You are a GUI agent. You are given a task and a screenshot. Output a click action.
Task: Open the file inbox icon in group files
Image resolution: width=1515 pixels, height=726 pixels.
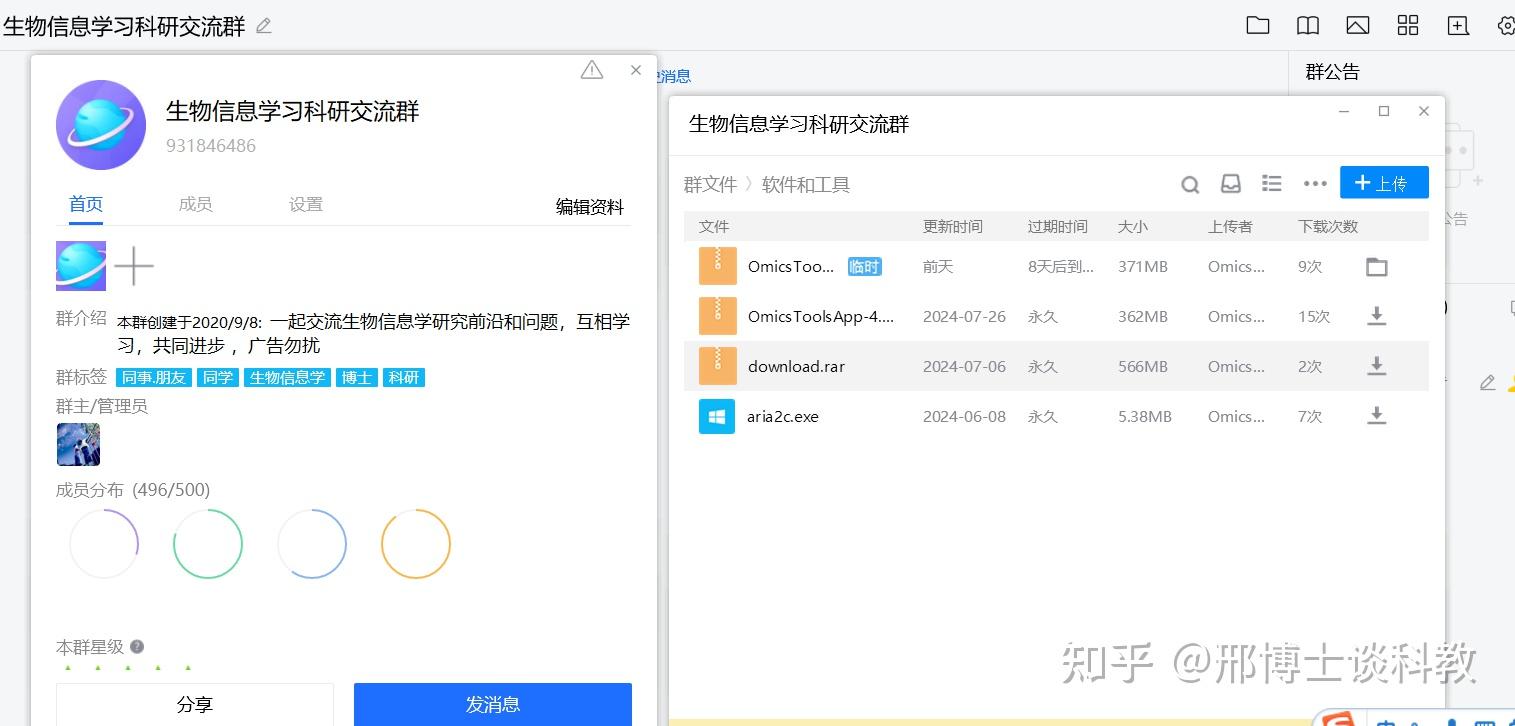tap(1230, 184)
